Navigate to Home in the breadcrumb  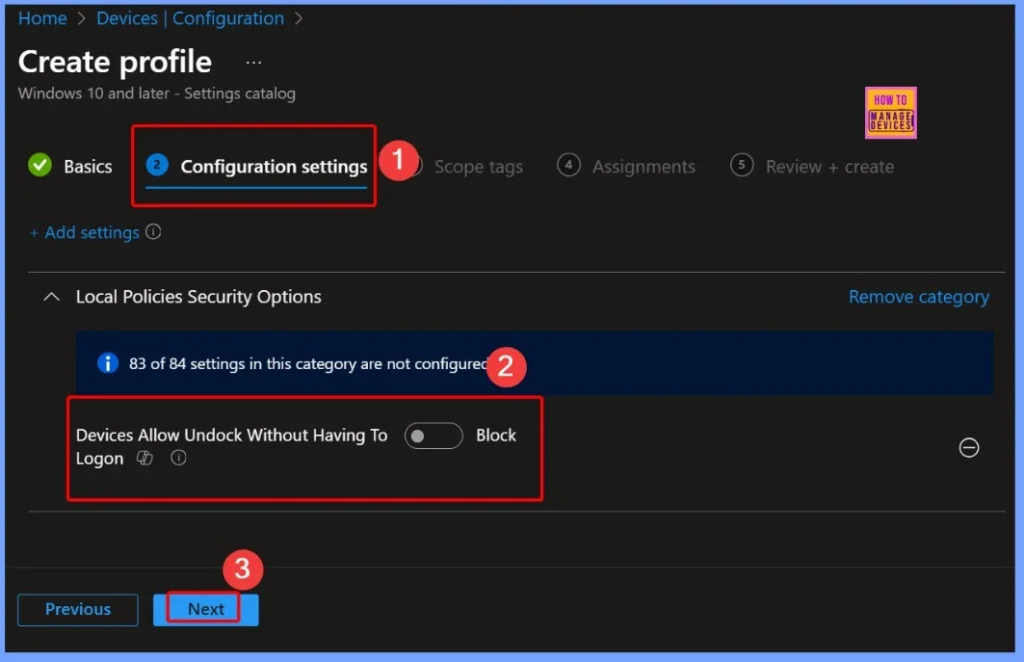[42, 18]
